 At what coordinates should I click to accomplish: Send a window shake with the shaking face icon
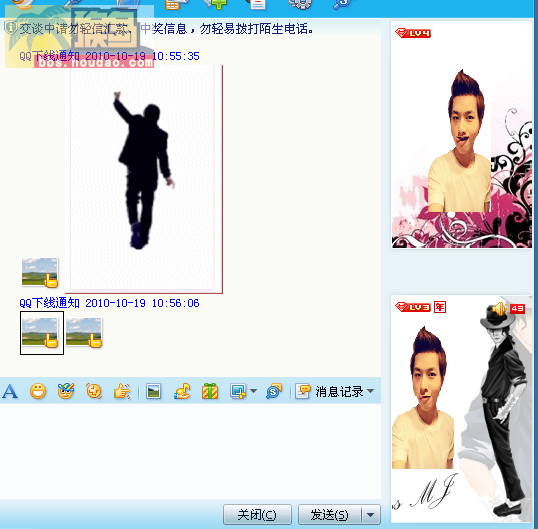point(94,391)
